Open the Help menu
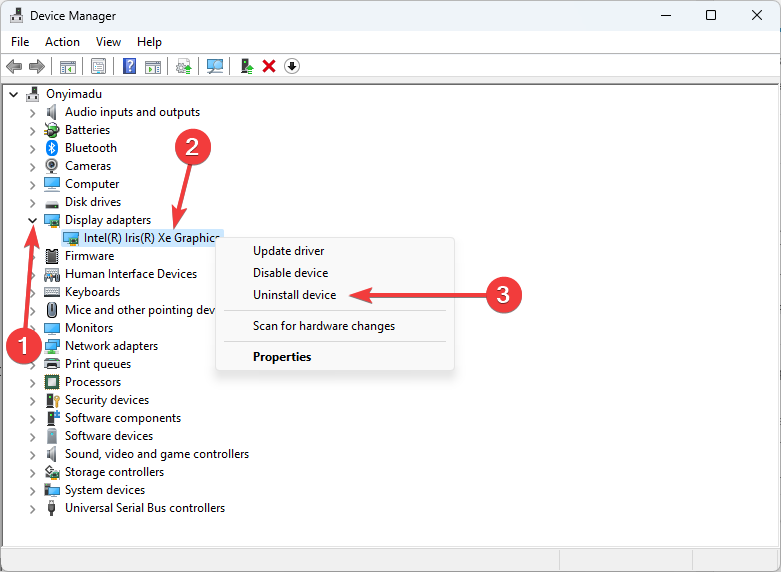 149,42
